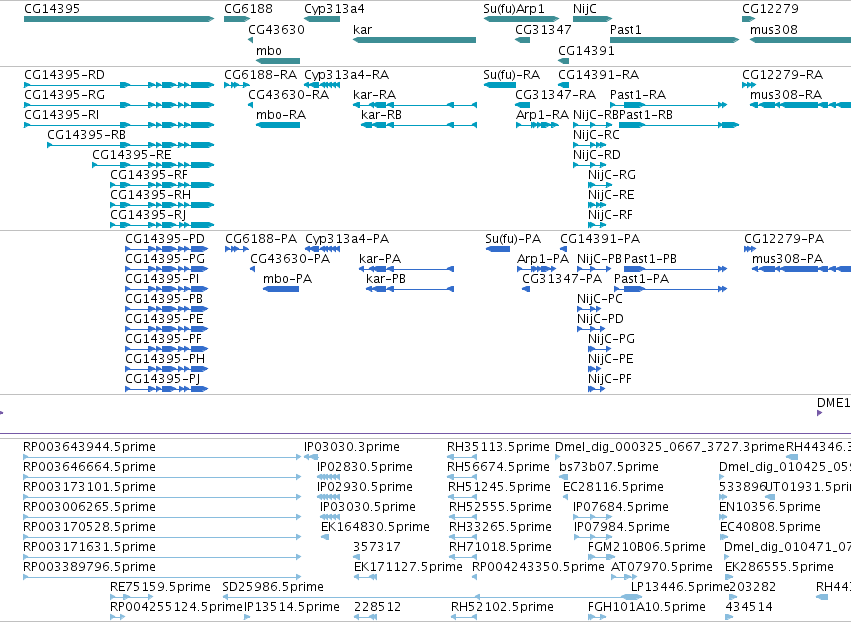Screen dimensions: 851x622
Task: Select EST IP03030.3prime
Action: coord(352,447)
